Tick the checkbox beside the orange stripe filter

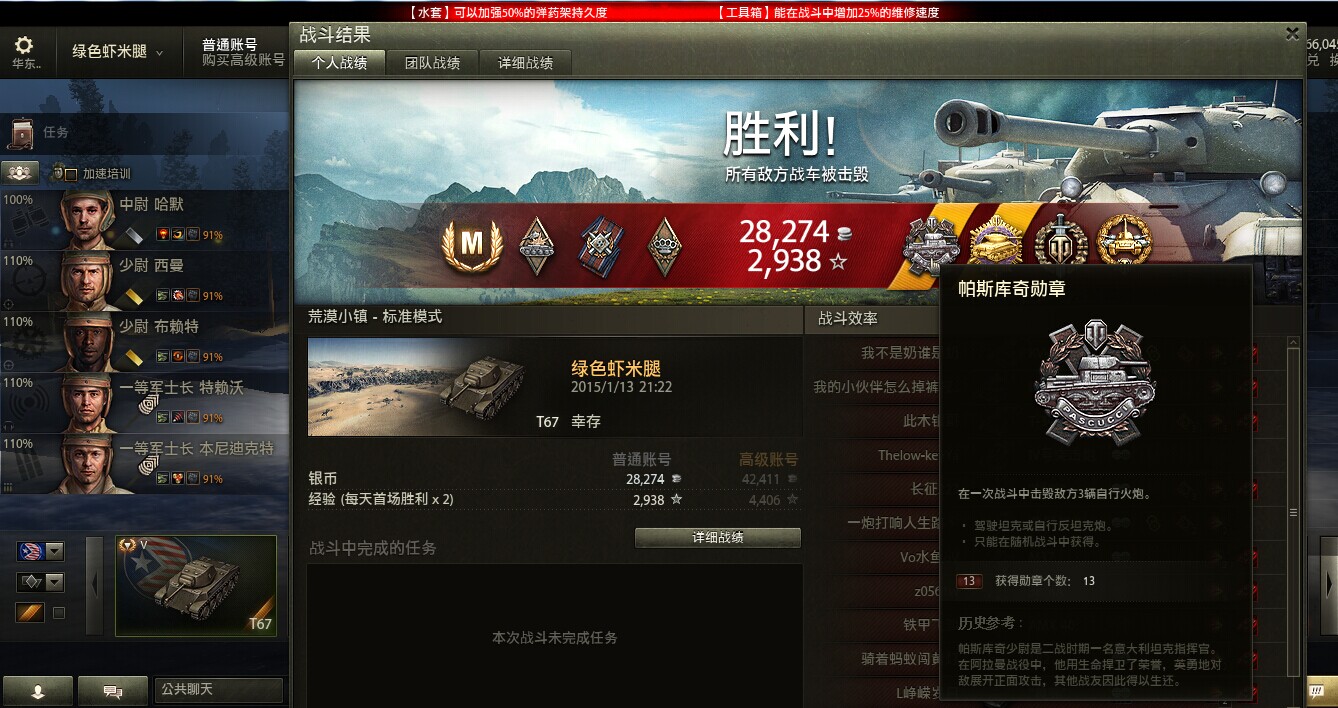pyautogui.click(x=59, y=613)
